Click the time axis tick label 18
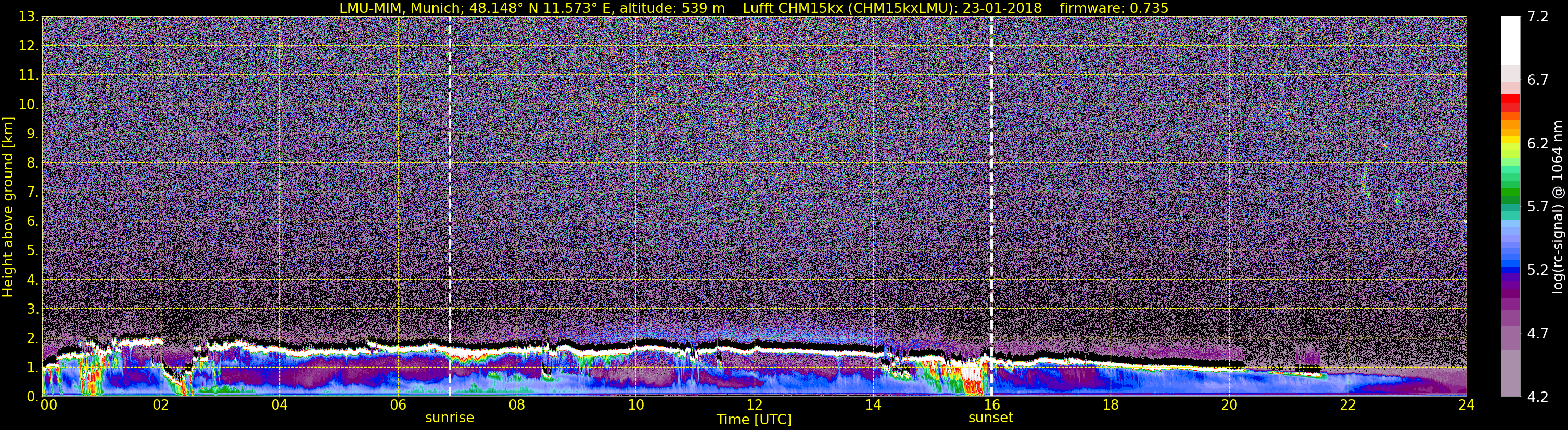 click(x=1110, y=405)
